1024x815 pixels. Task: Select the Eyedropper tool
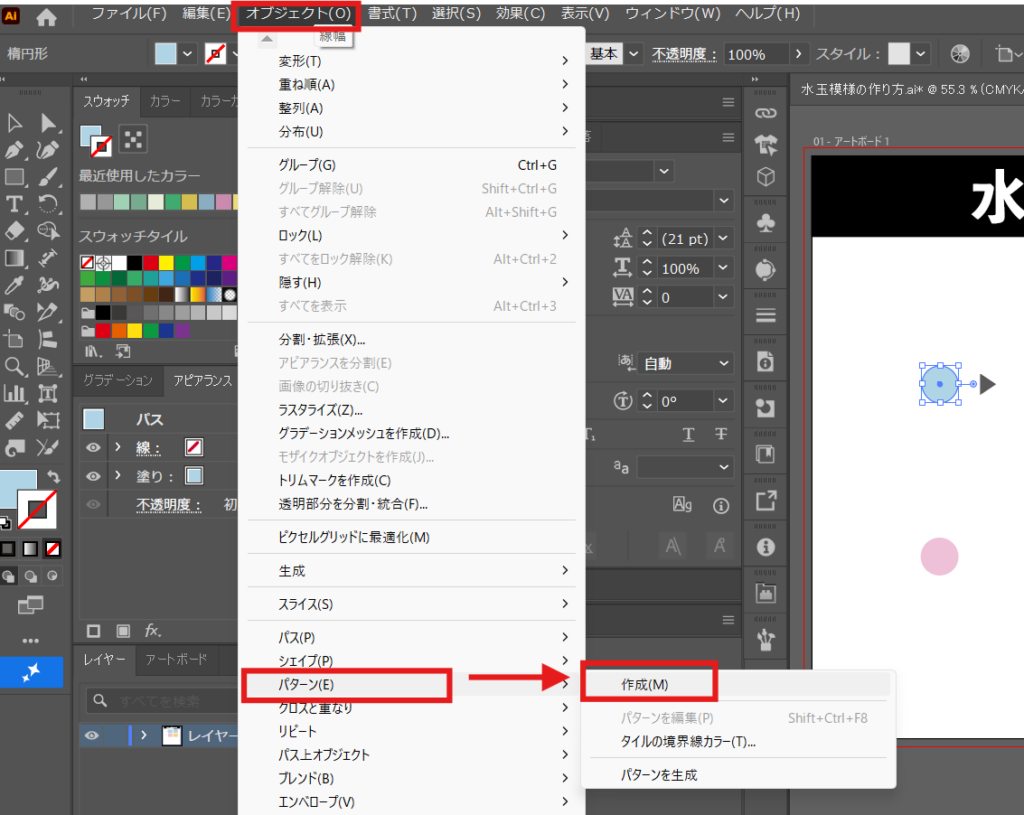(x=15, y=285)
